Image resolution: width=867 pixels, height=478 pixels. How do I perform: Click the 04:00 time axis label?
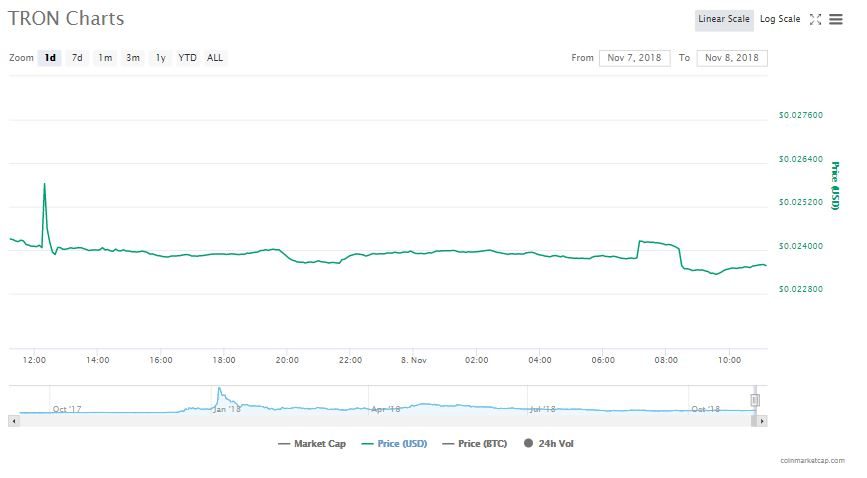click(x=540, y=360)
